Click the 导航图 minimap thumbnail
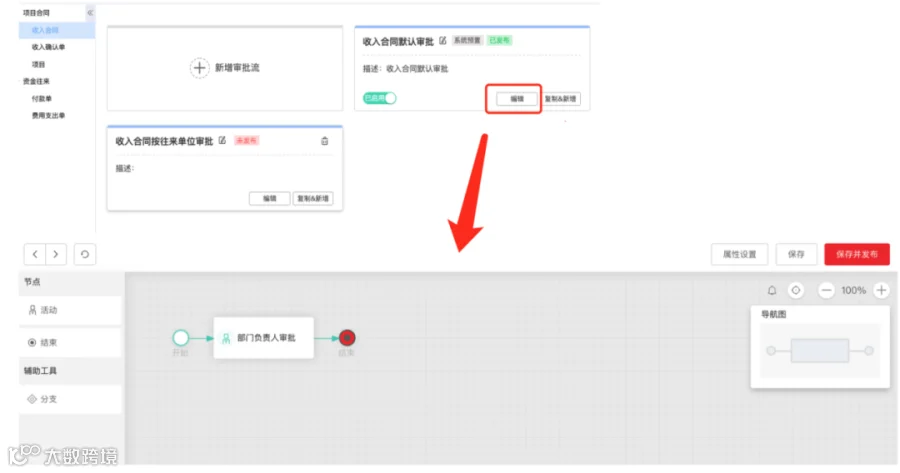900x473 pixels. (x=820, y=351)
